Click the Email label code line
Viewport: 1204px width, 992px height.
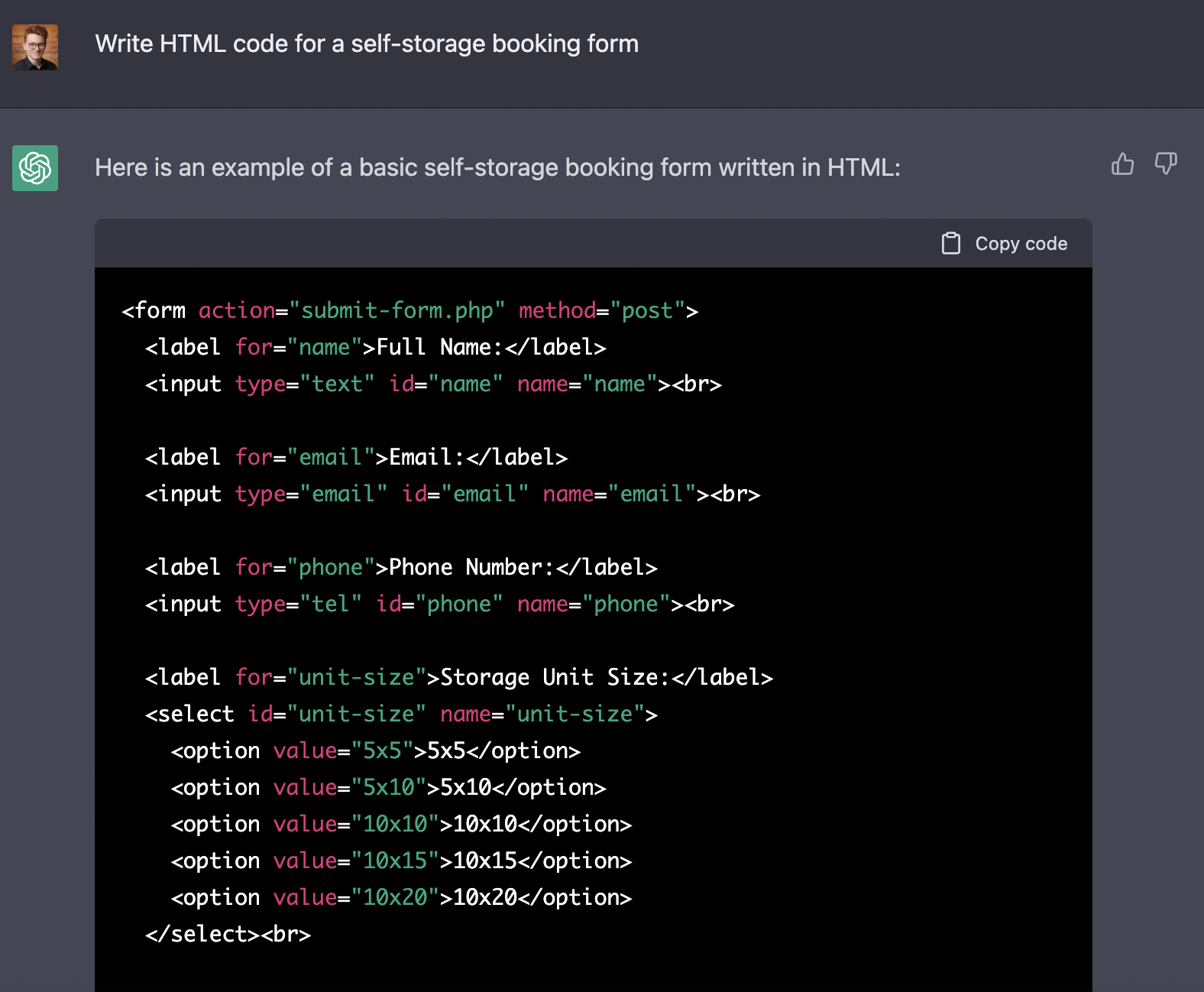pos(356,458)
